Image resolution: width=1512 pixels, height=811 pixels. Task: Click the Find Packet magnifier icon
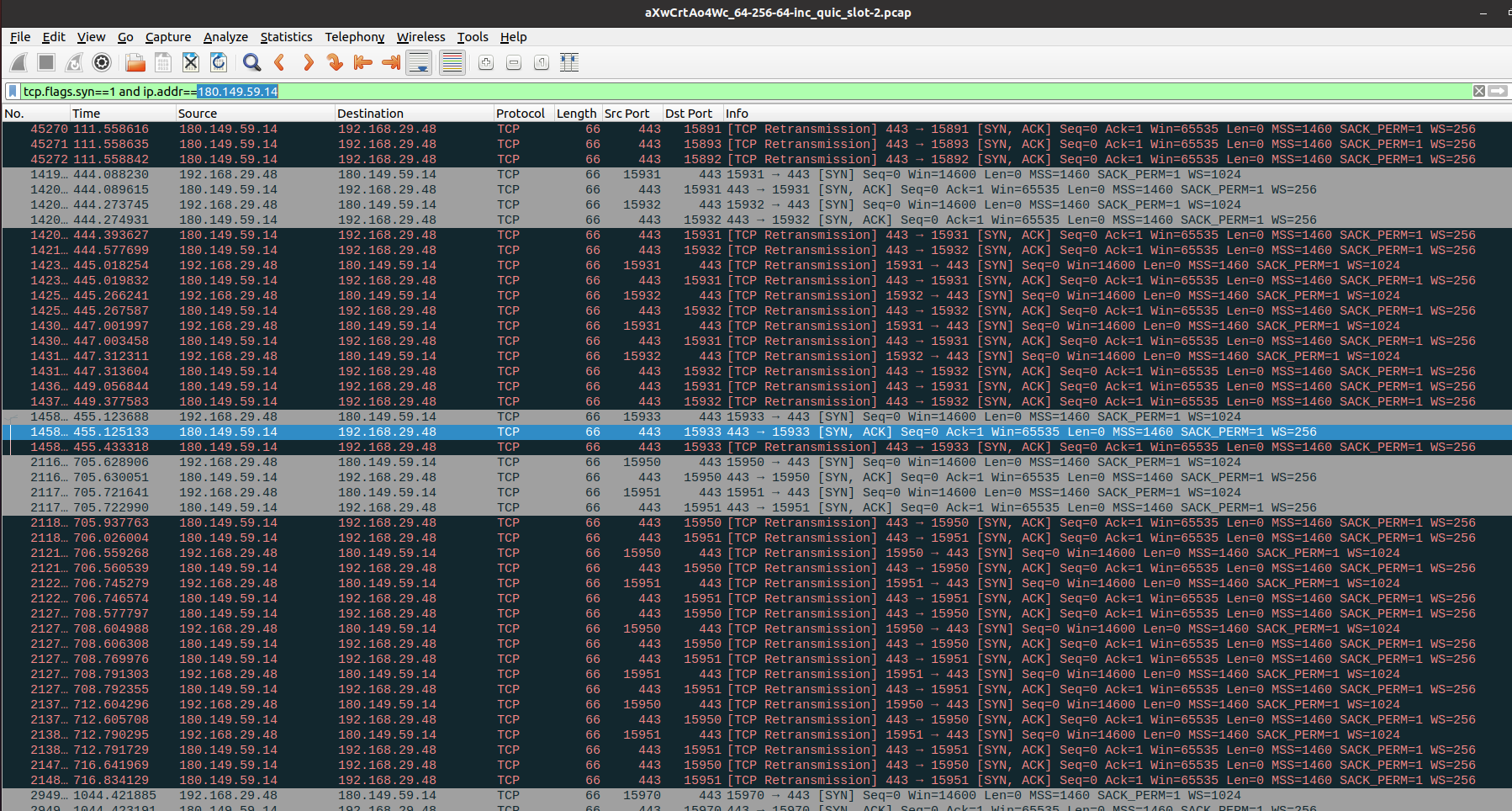251,62
